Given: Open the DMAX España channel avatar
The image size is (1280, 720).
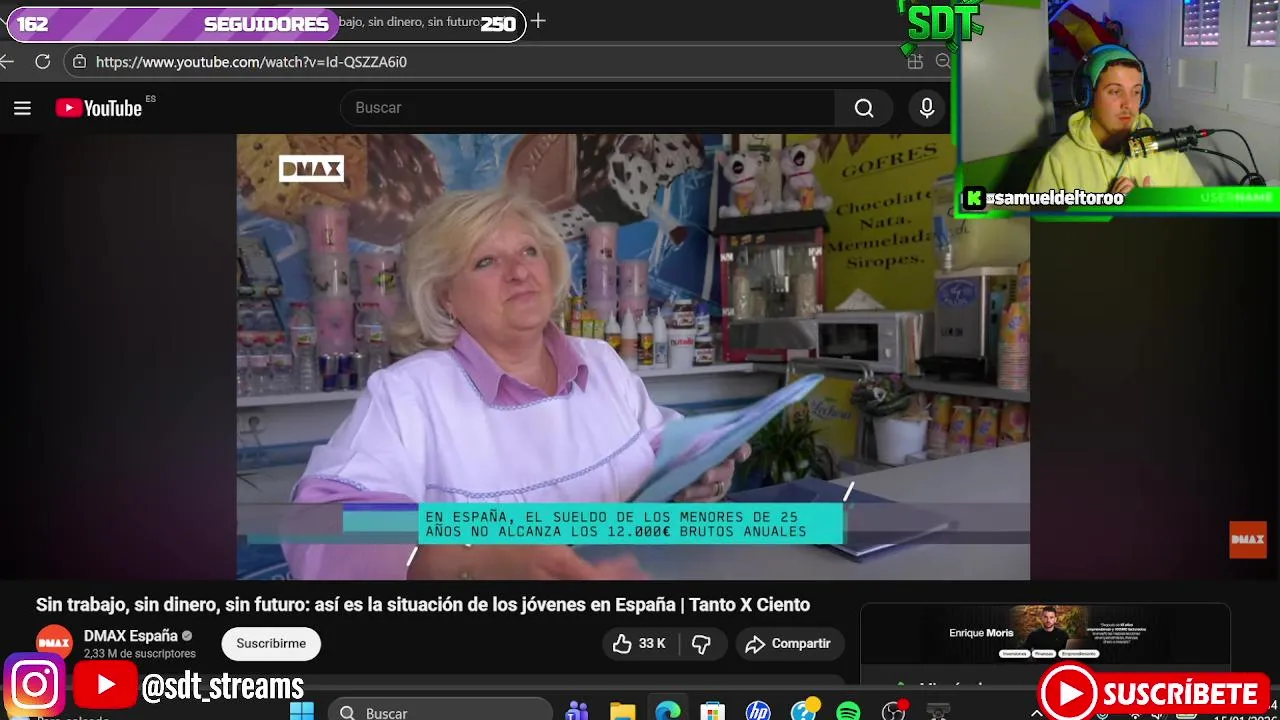Looking at the screenshot, I should pyautogui.click(x=54, y=643).
